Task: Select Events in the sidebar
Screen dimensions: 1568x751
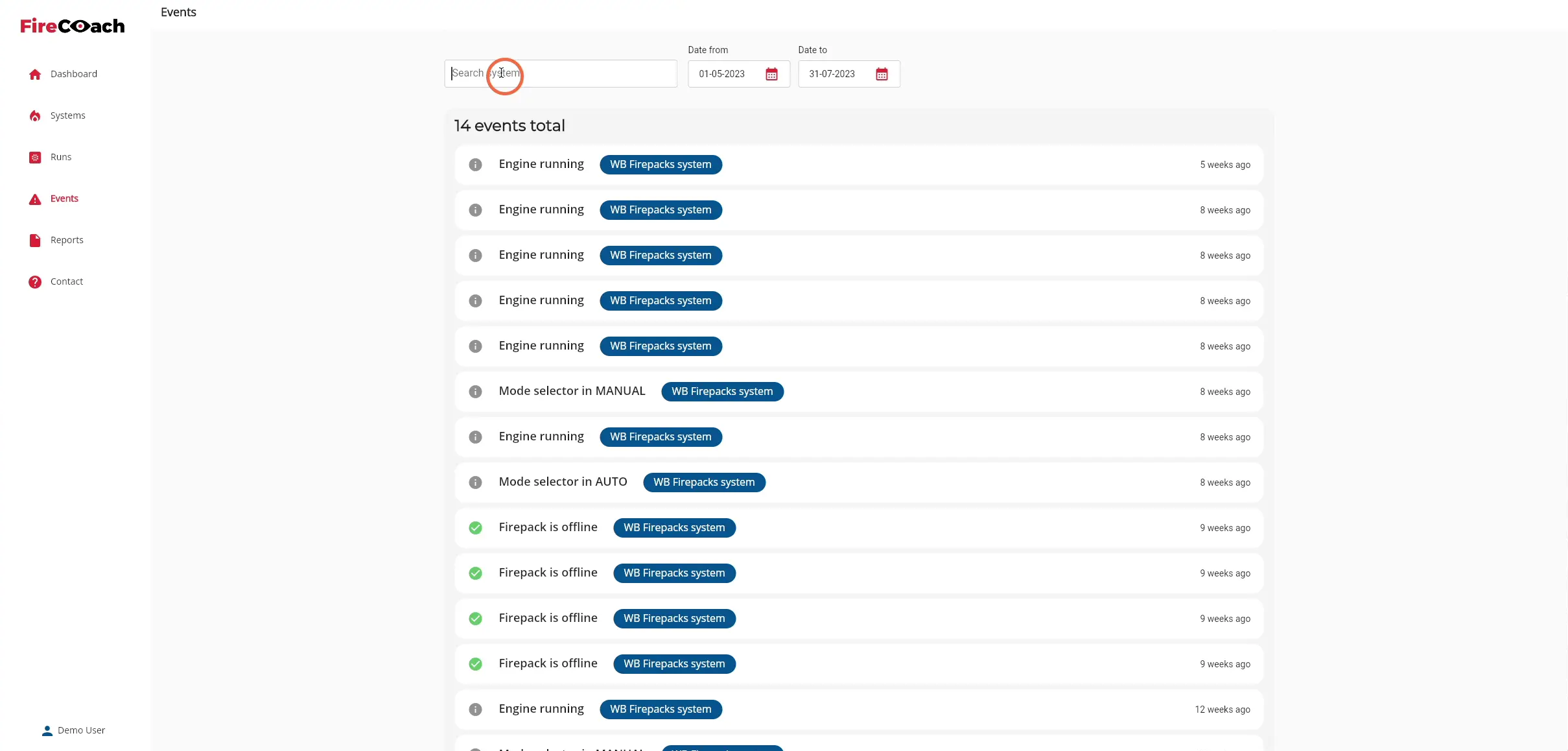Action: coord(64,198)
